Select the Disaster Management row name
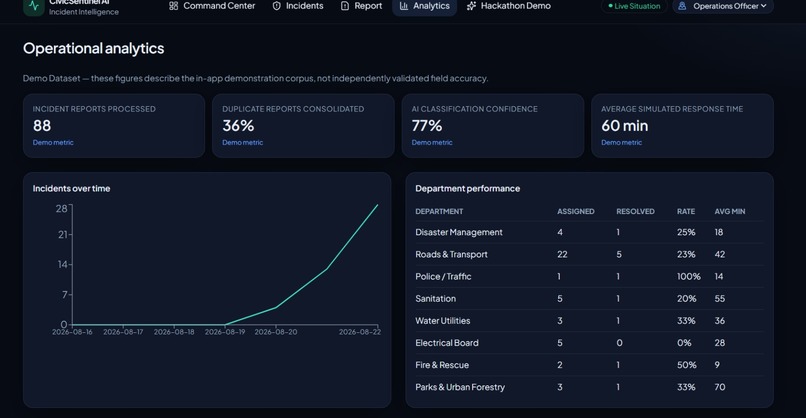Screen dimensions: 806x418 coord(459,232)
